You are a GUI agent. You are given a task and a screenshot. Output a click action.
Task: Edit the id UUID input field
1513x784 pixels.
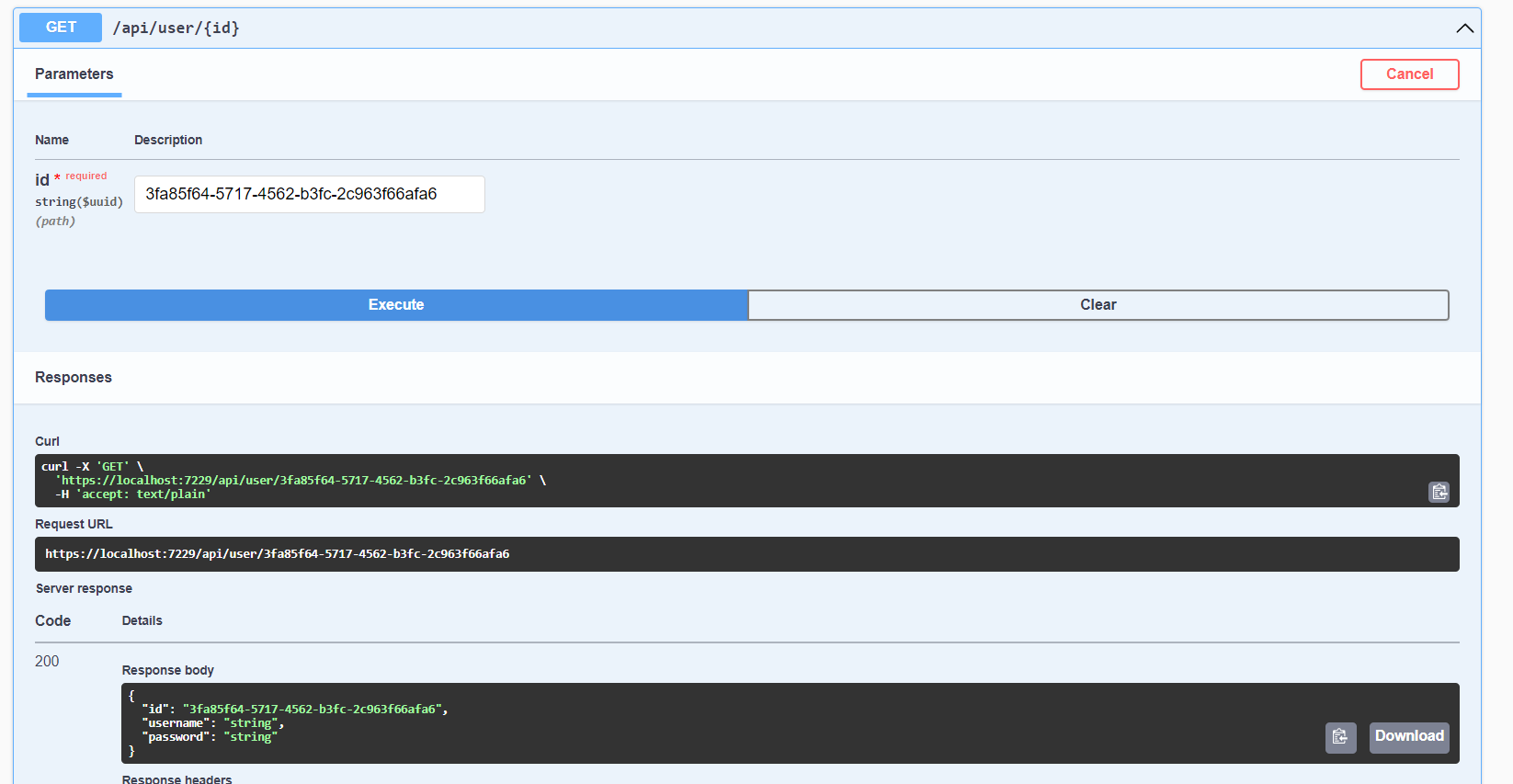[310, 194]
